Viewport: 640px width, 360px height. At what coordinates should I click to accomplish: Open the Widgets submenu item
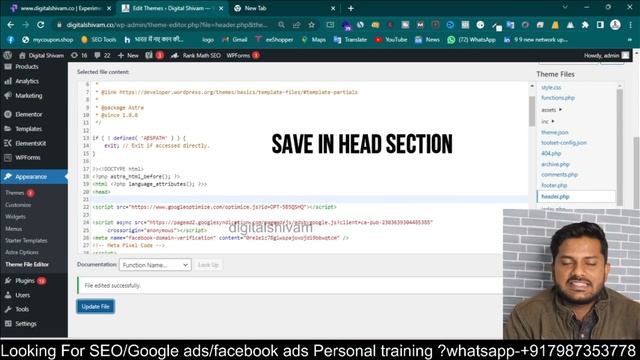(16, 217)
